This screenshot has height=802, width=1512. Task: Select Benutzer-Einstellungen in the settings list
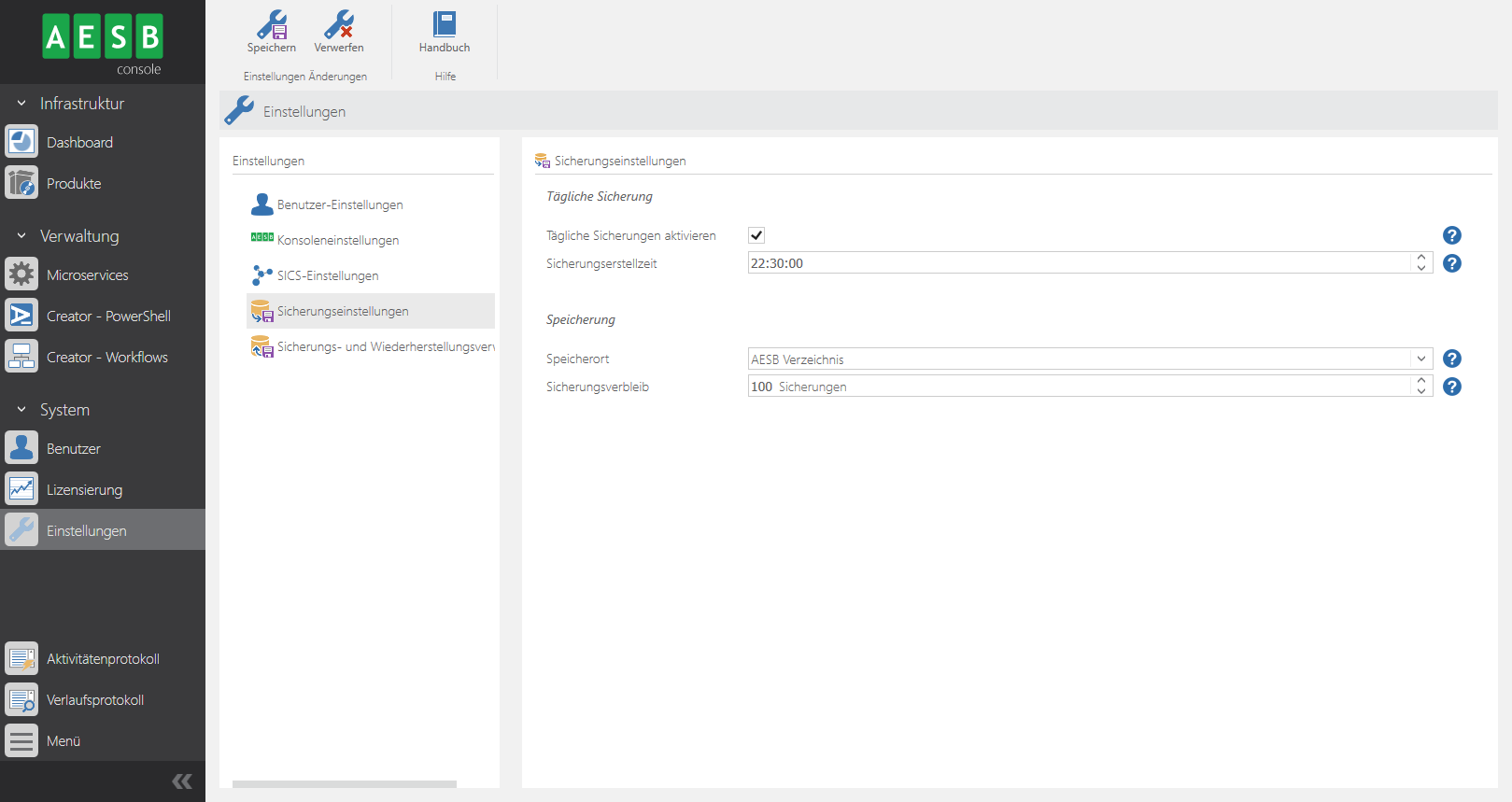pos(339,205)
